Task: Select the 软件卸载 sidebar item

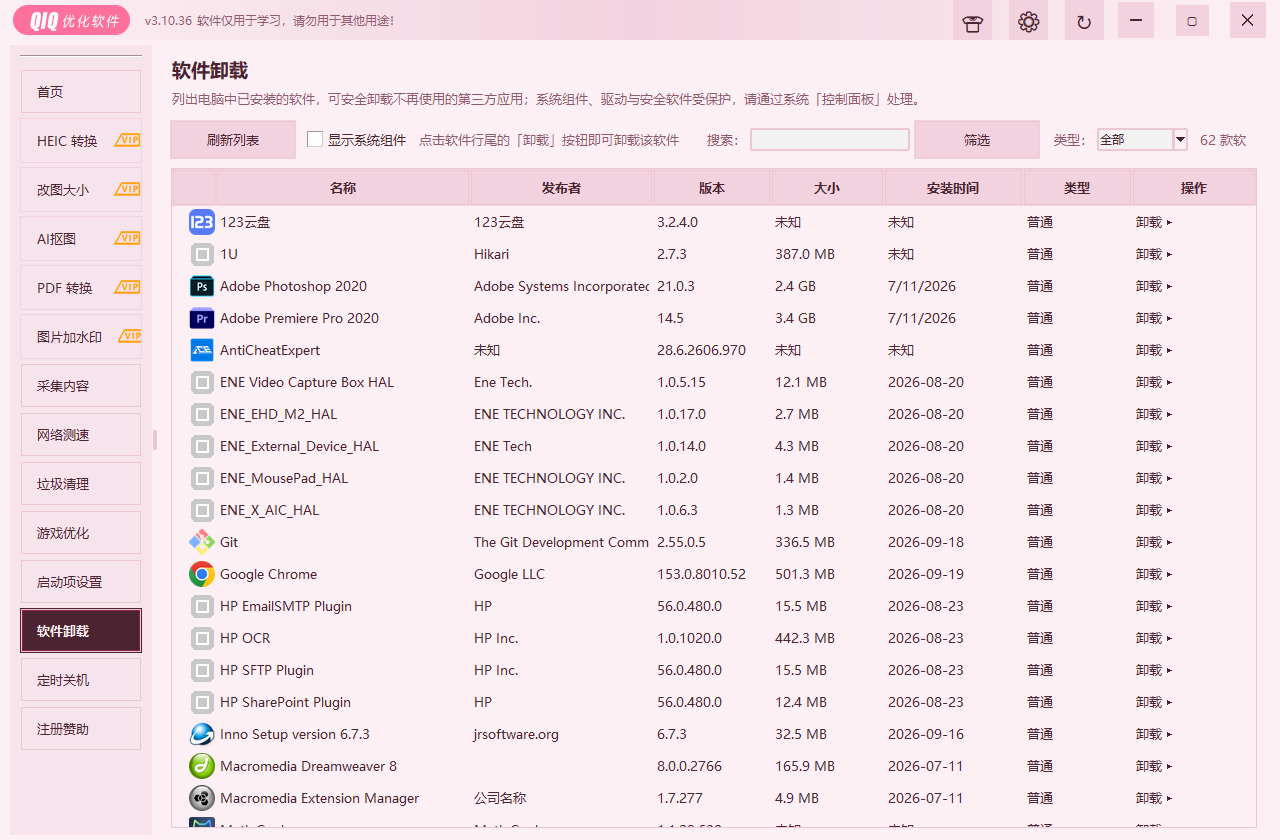Action: coord(81,630)
